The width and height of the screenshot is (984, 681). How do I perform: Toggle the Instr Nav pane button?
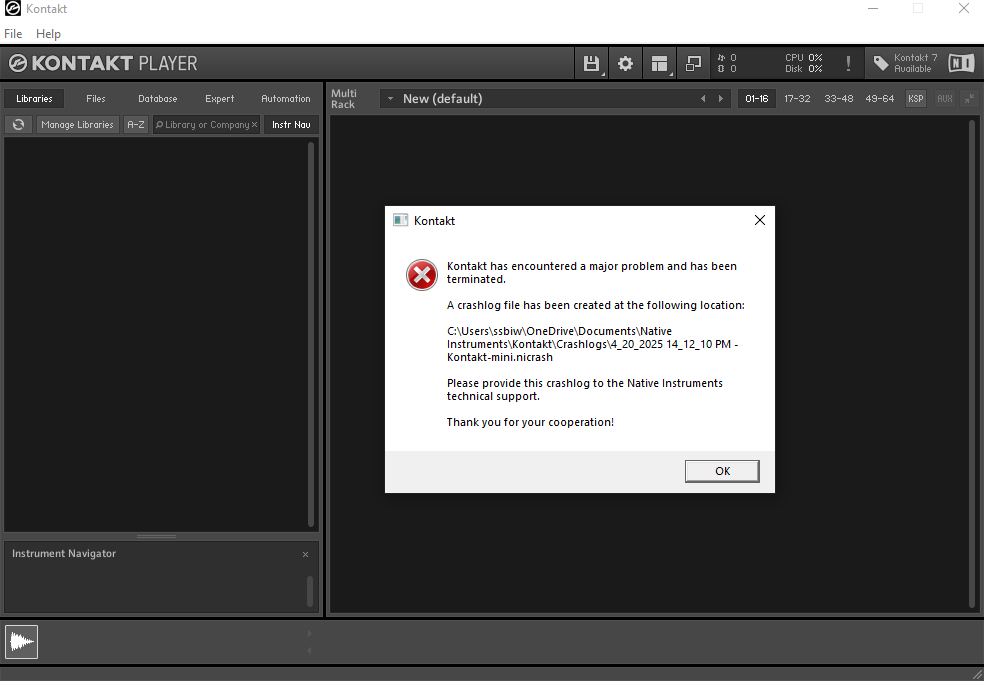(291, 124)
